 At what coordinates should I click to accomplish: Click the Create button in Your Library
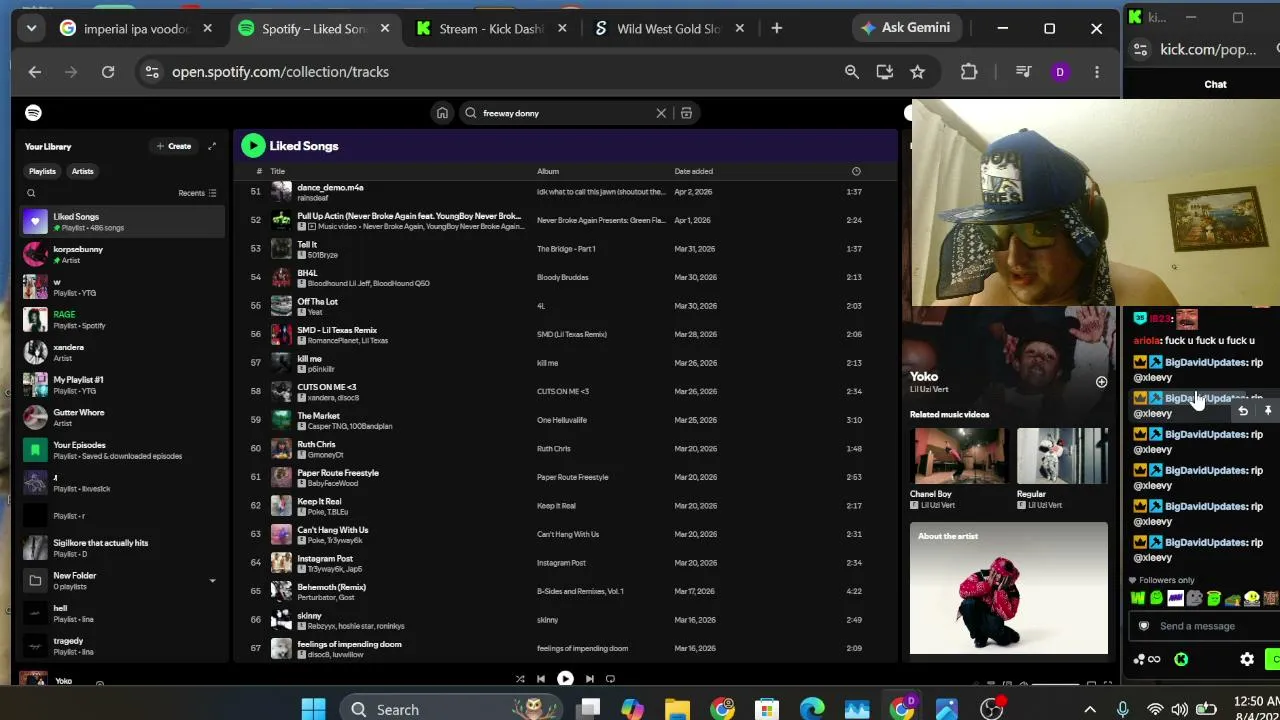point(174,146)
